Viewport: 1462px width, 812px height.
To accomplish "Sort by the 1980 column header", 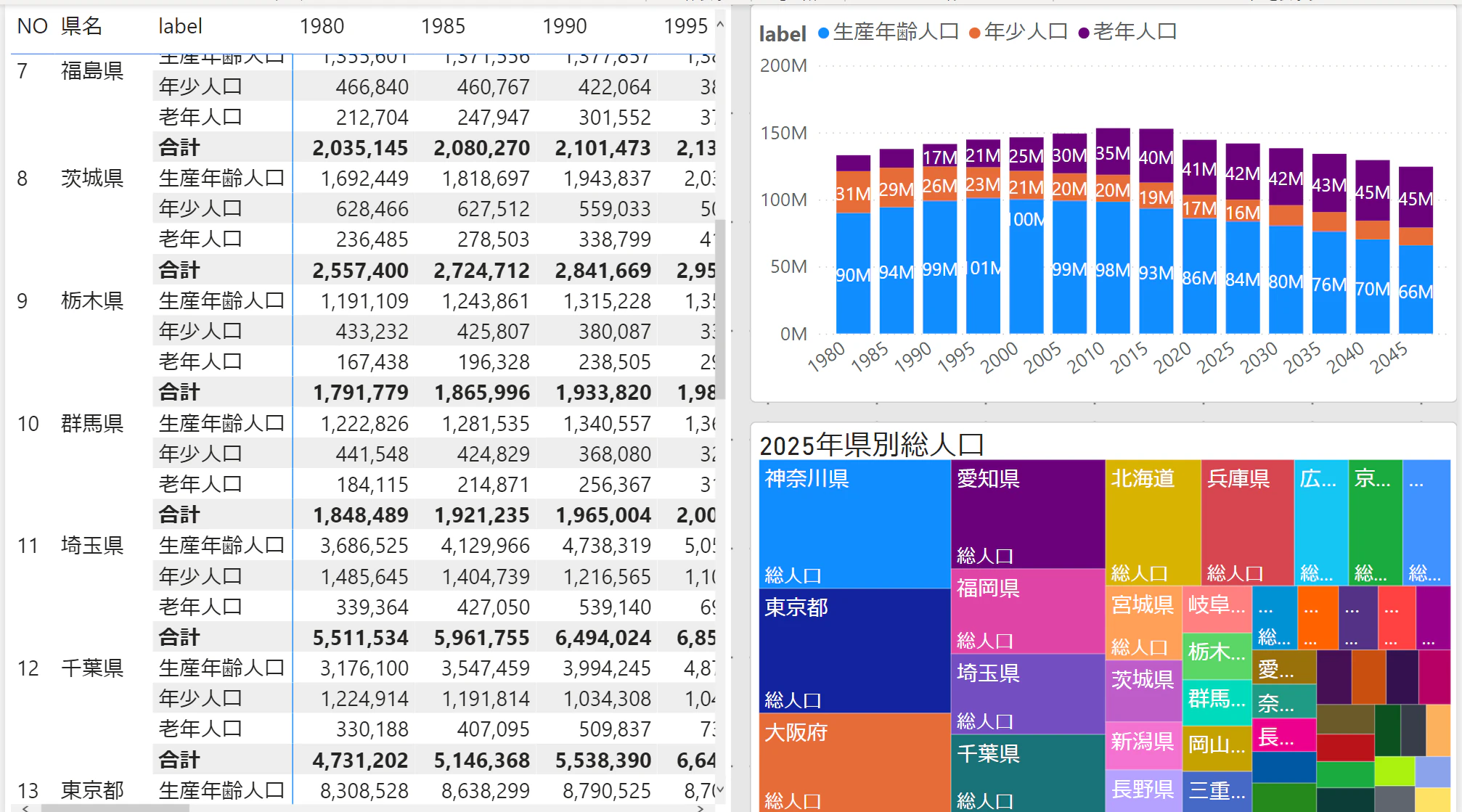I will click(322, 27).
